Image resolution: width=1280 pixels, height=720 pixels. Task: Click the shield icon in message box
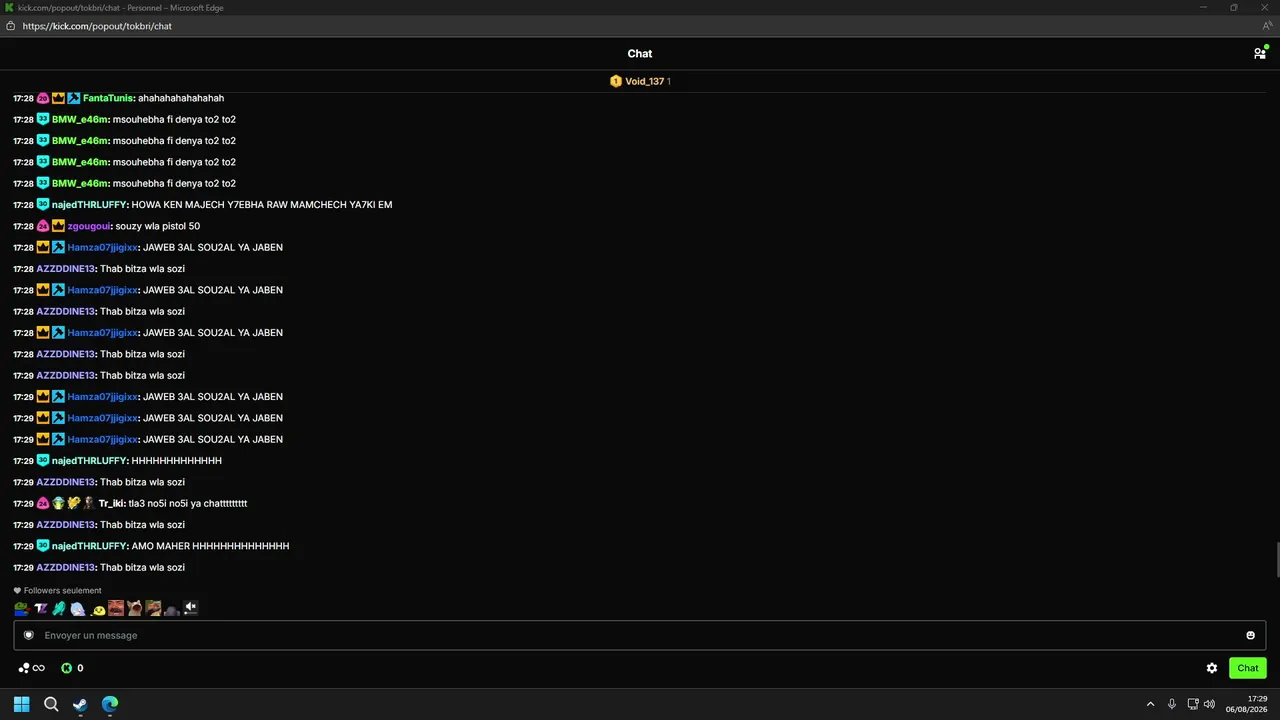tap(29, 635)
